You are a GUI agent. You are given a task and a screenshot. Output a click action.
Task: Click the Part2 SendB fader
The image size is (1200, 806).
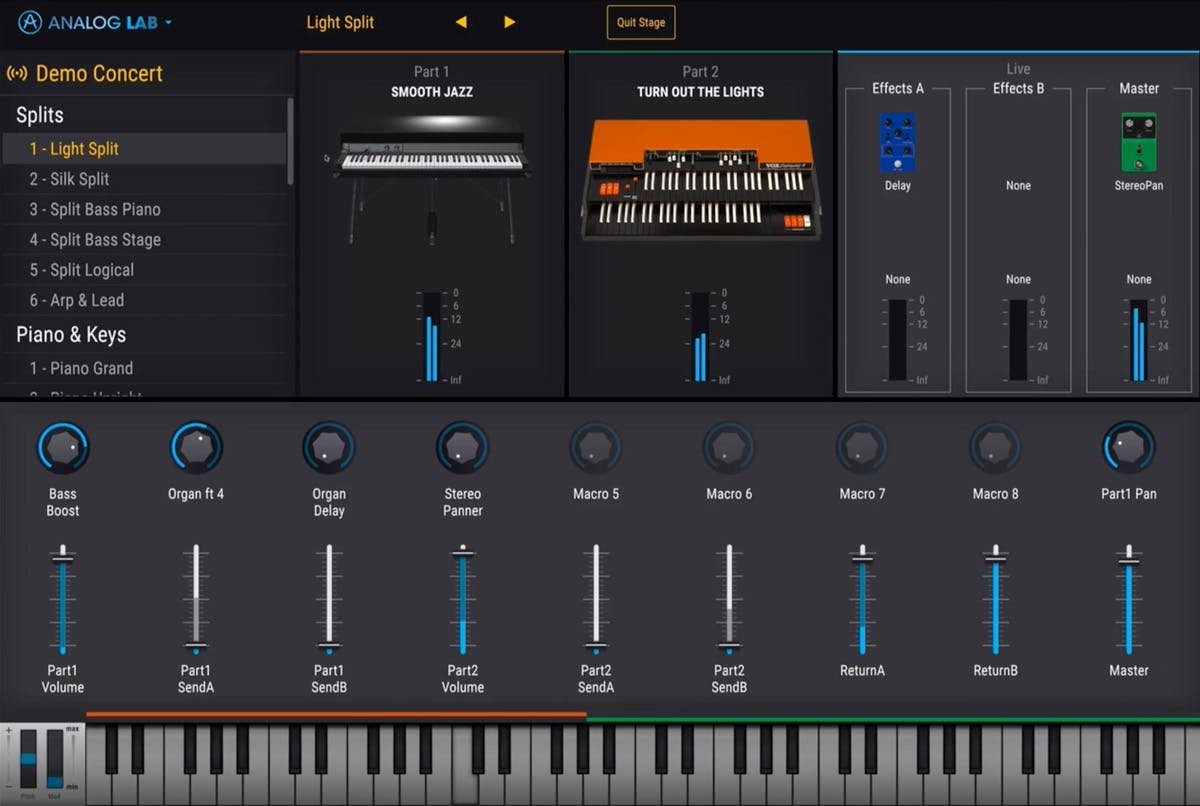point(729,600)
